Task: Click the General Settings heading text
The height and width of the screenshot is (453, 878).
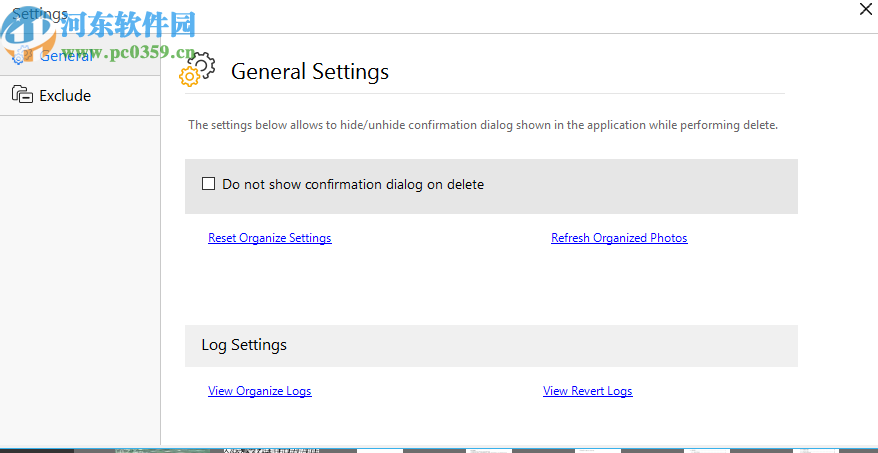Action: pos(310,72)
